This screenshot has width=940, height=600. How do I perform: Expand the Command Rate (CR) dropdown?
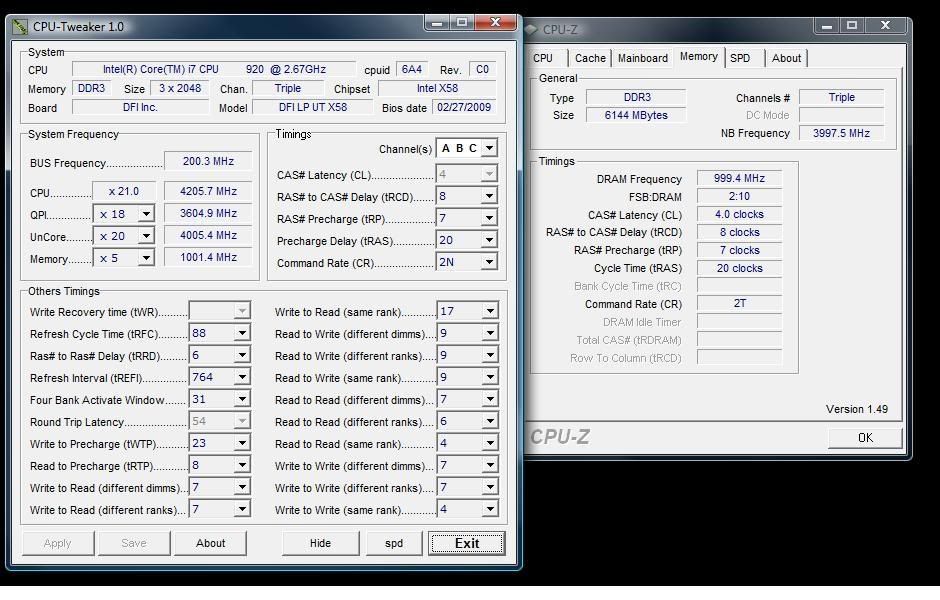coord(489,262)
